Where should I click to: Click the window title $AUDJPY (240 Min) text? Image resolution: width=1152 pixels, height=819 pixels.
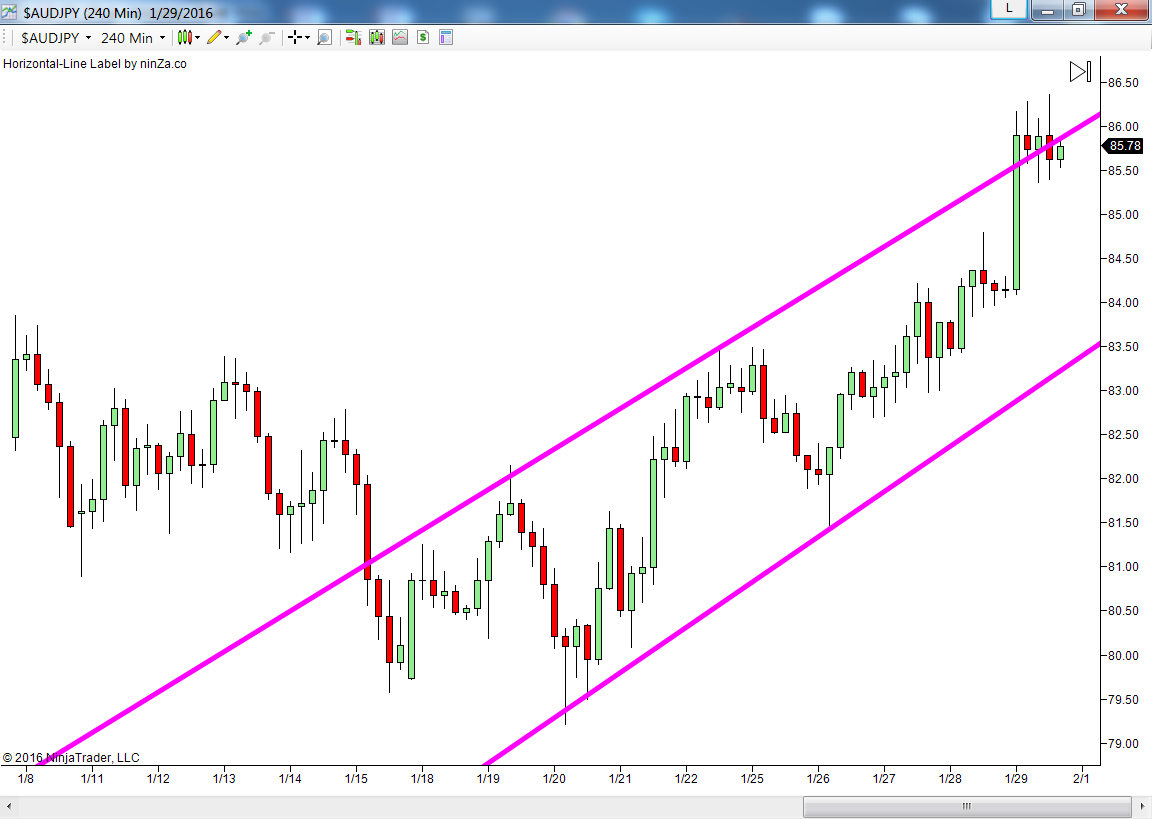point(82,12)
